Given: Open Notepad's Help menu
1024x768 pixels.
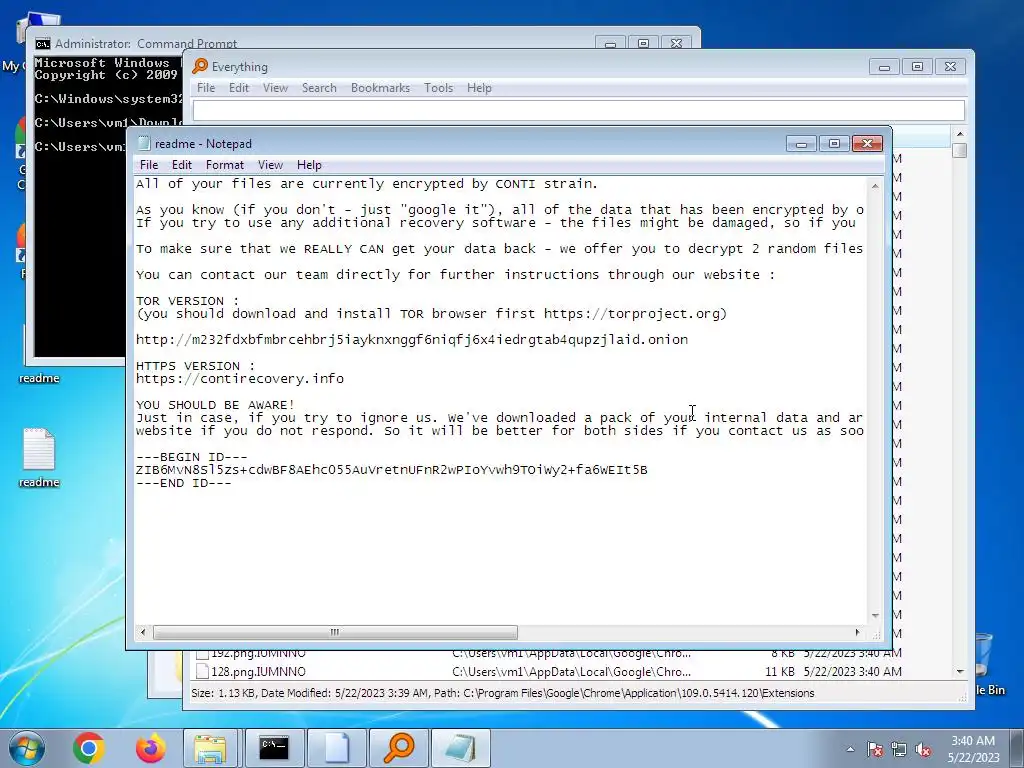Looking at the screenshot, I should point(309,165).
